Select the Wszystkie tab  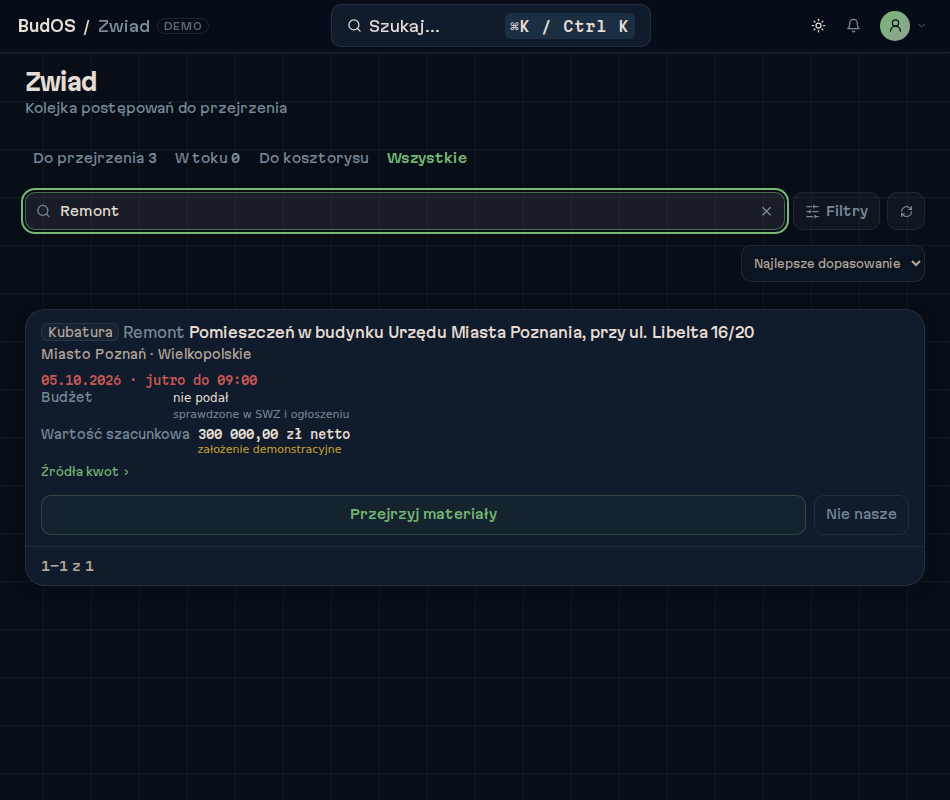coord(427,158)
